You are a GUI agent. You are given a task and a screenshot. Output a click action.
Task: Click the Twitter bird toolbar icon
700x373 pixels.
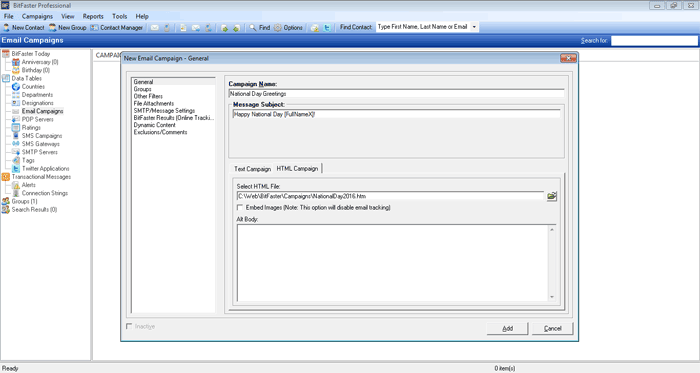pyautogui.click(x=327, y=28)
